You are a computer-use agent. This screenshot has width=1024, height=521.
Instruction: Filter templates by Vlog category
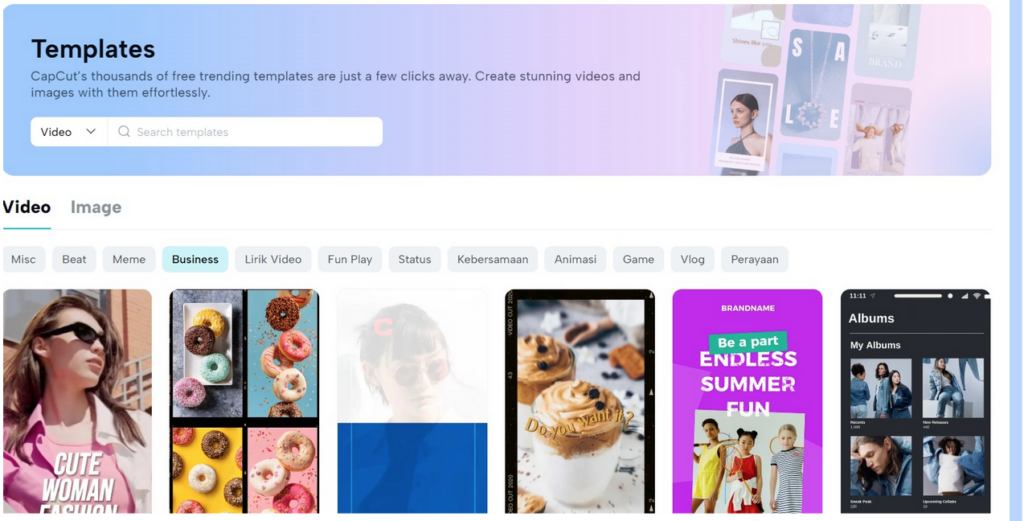(692, 259)
